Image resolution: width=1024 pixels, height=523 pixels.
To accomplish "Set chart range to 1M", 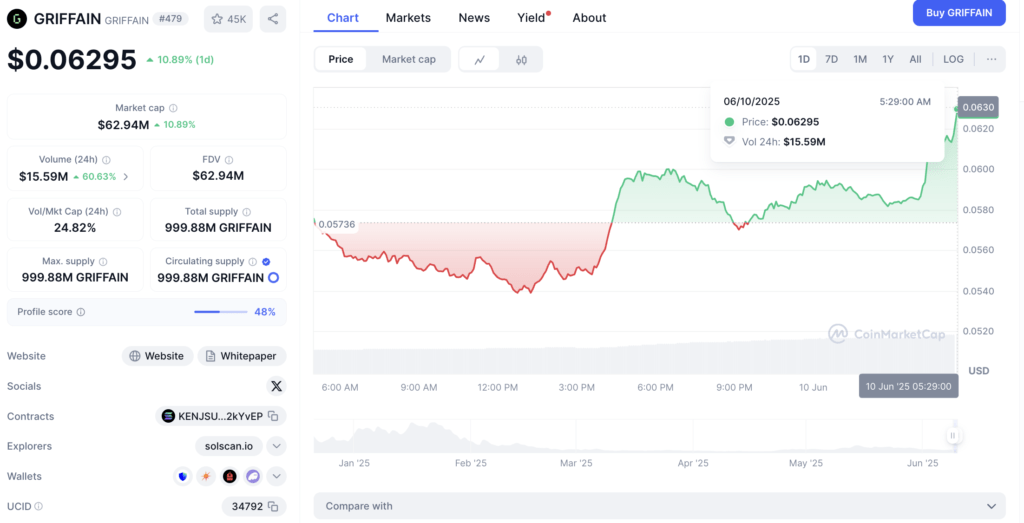I will pyautogui.click(x=860, y=59).
